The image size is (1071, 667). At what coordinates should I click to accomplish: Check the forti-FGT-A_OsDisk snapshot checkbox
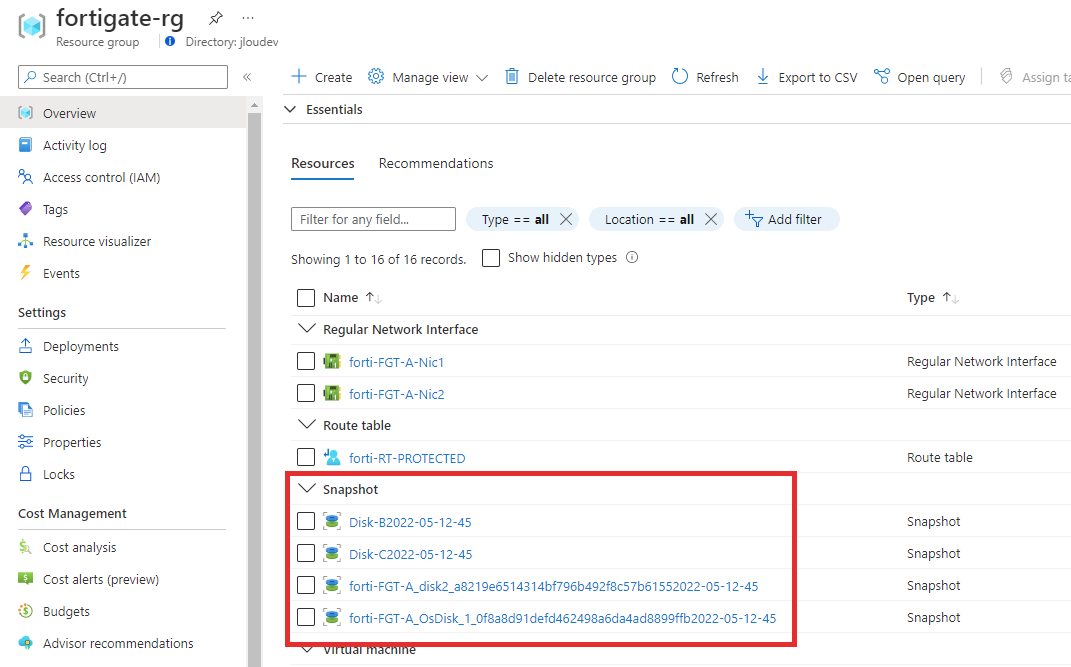click(306, 617)
